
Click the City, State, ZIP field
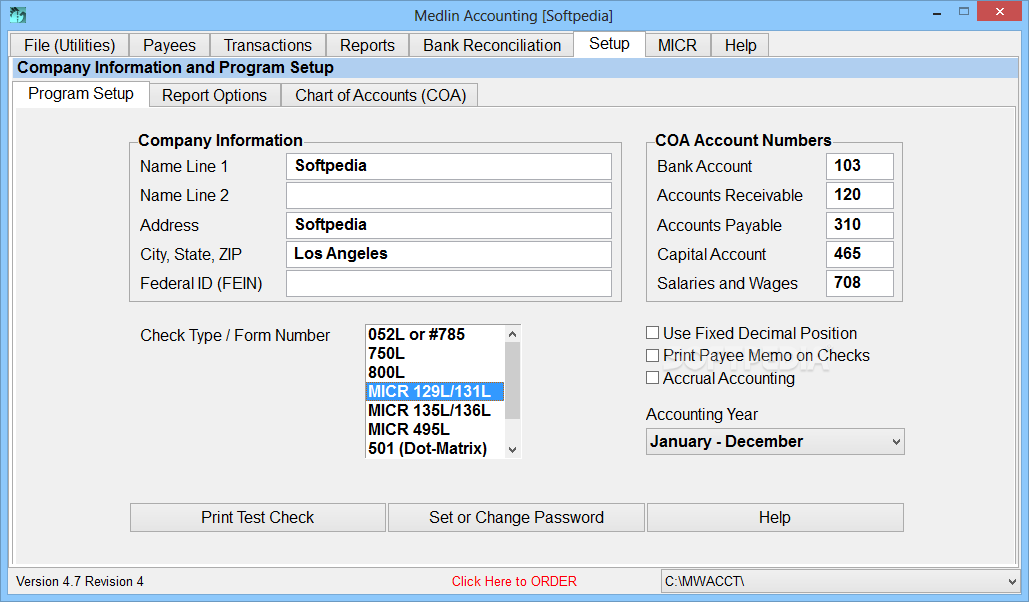[x=449, y=254]
